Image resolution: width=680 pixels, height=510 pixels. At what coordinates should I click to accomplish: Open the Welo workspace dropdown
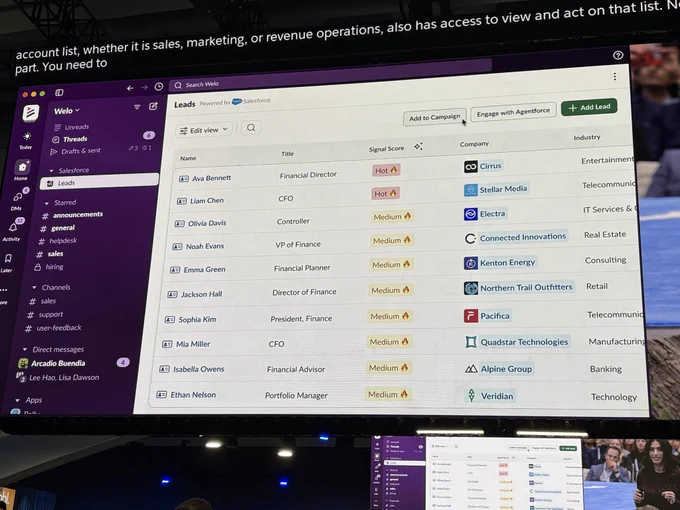click(67, 111)
